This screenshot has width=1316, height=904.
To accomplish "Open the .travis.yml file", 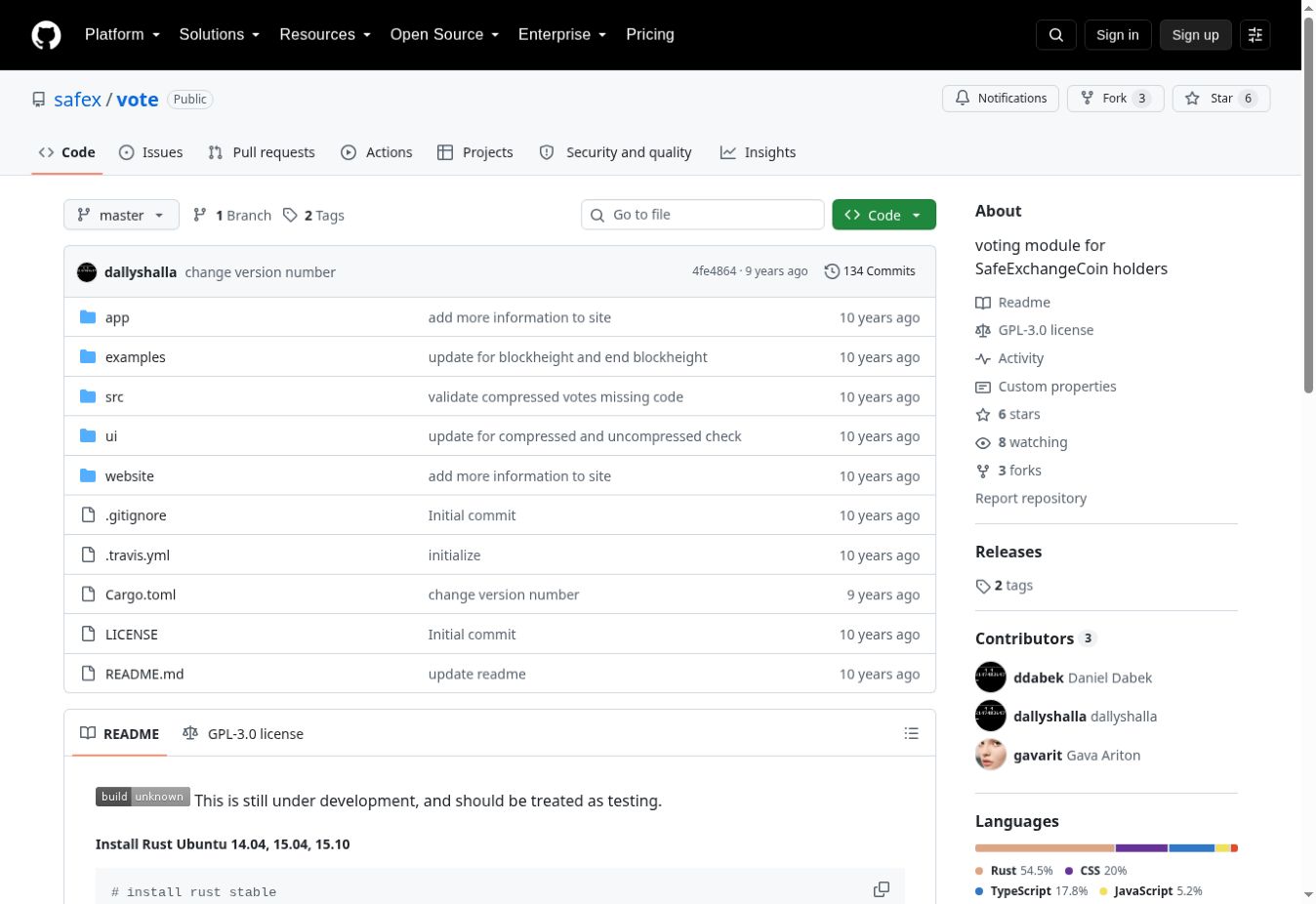I will coord(138,555).
